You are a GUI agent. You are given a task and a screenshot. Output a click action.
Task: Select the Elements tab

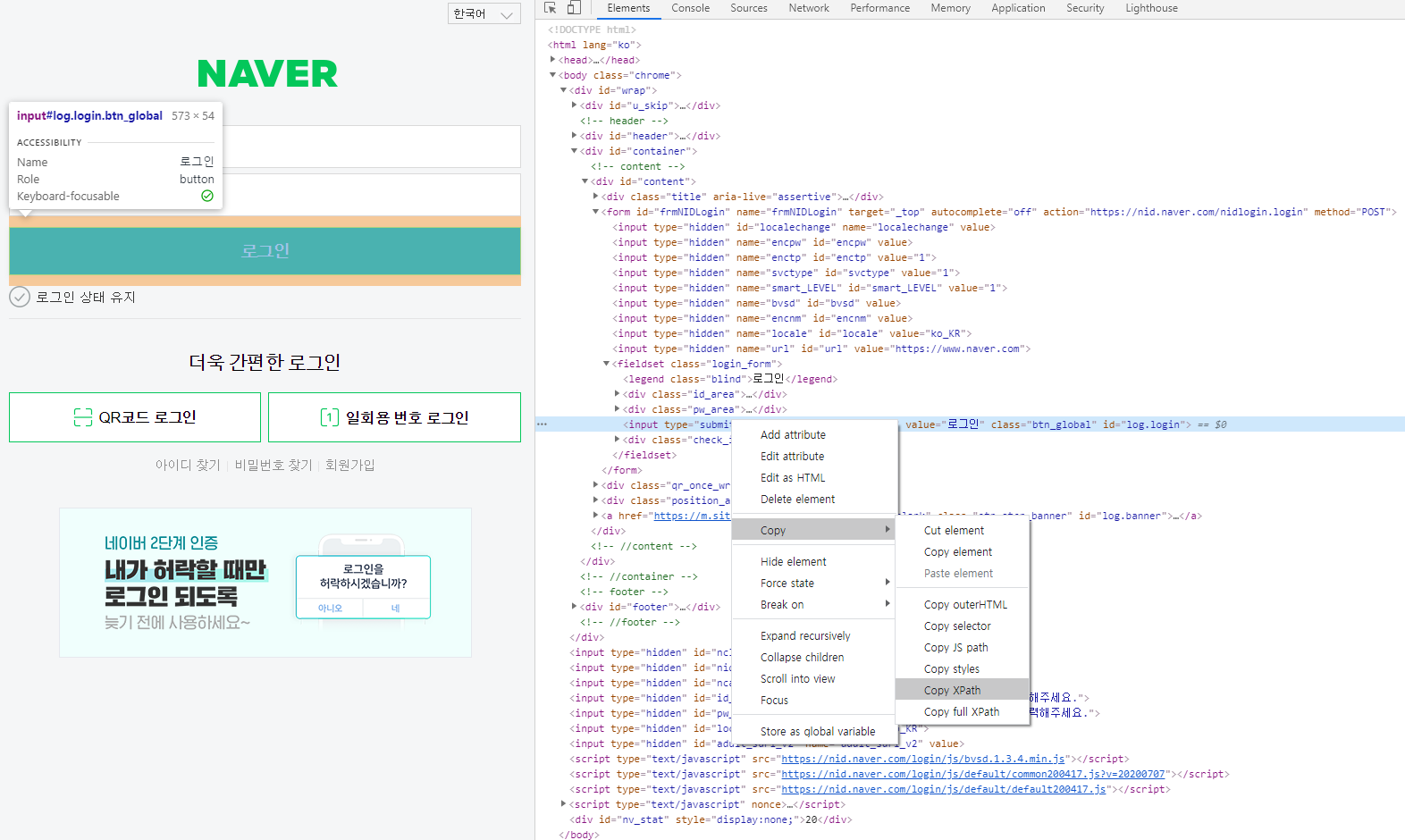pyautogui.click(x=628, y=8)
